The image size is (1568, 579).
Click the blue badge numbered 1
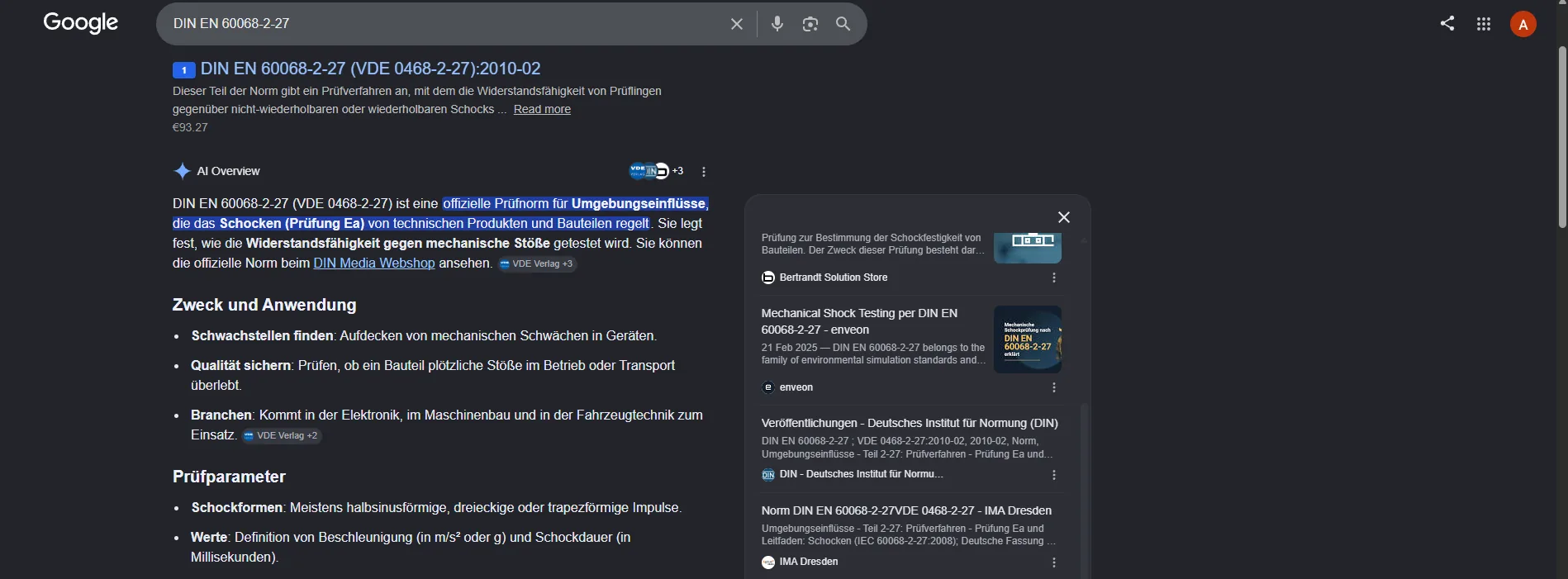(183, 70)
